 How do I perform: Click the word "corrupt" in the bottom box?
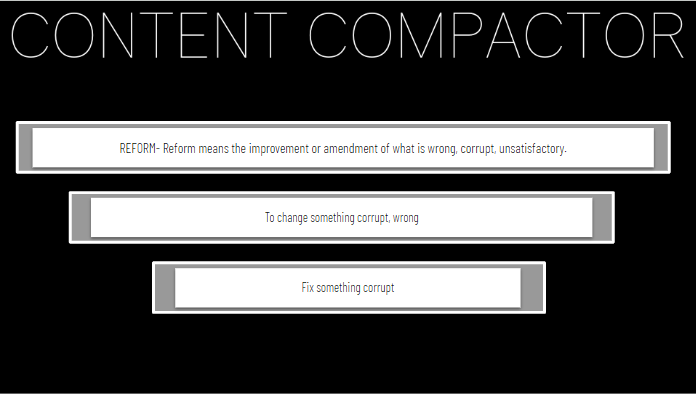pyautogui.click(x=379, y=288)
